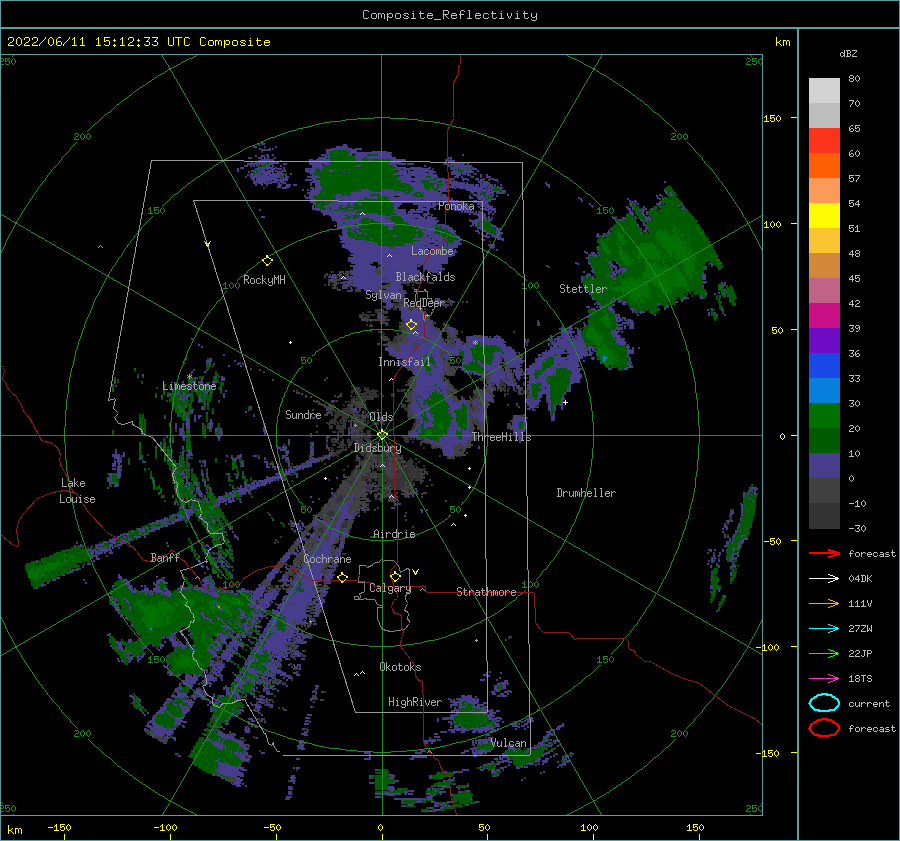Select the cyan 27ZW arrow icon
The width and height of the screenshot is (900, 841).
(824, 629)
